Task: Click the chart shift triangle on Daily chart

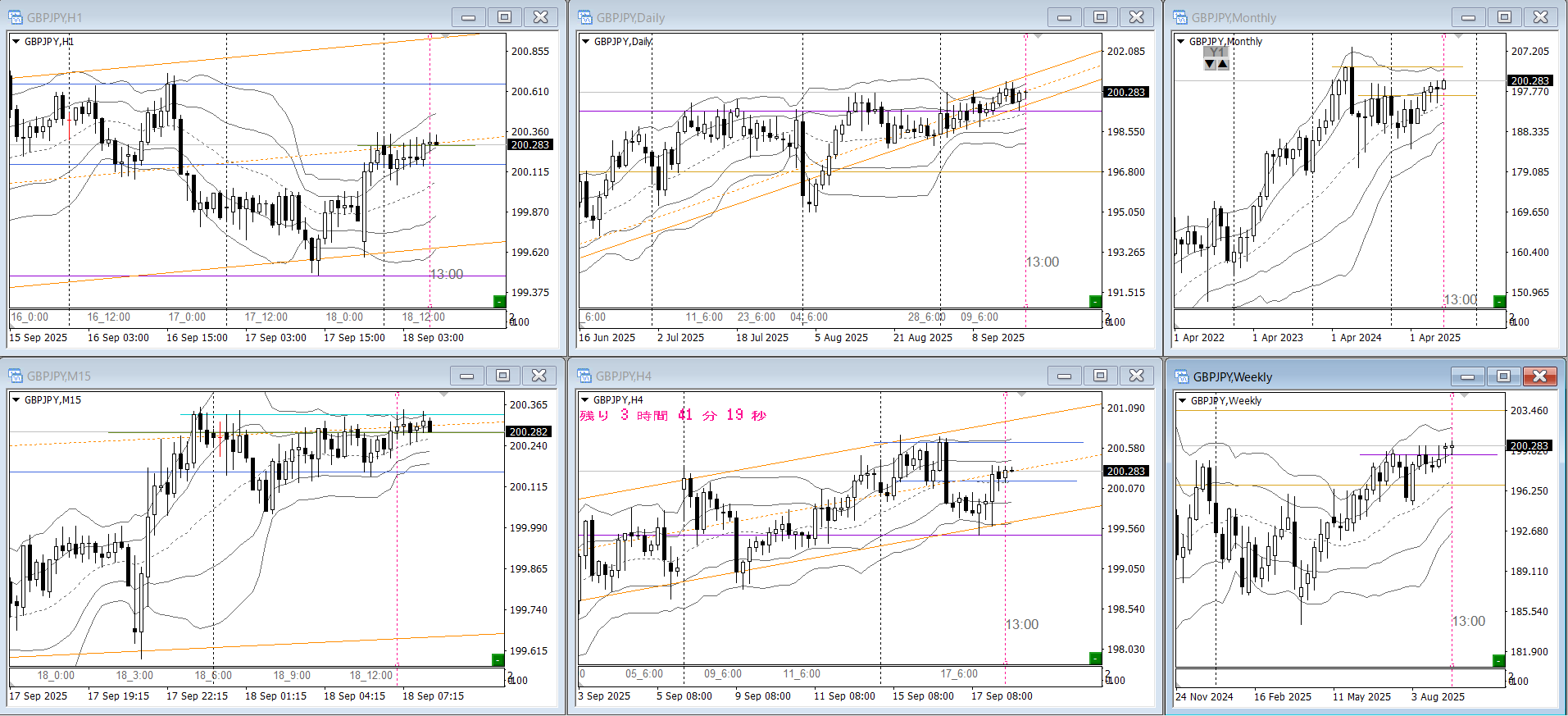Action: coord(1038,36)
